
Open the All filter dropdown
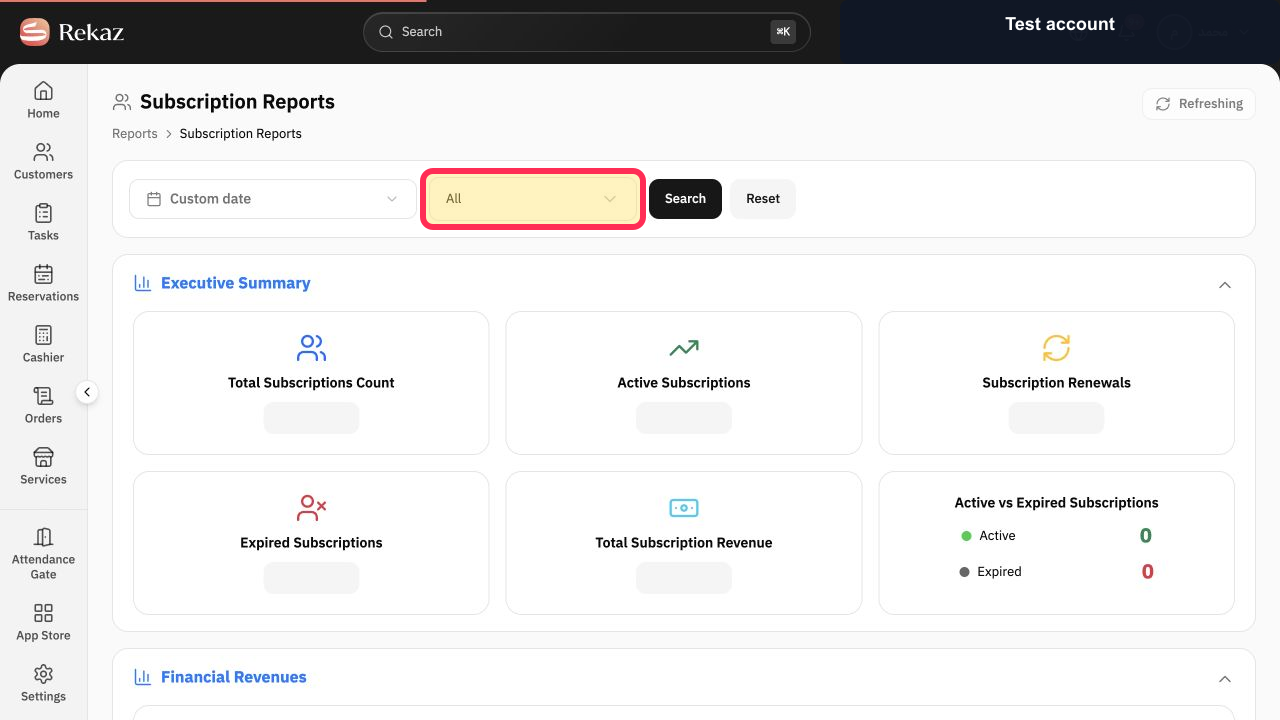(x=532, y=199)
